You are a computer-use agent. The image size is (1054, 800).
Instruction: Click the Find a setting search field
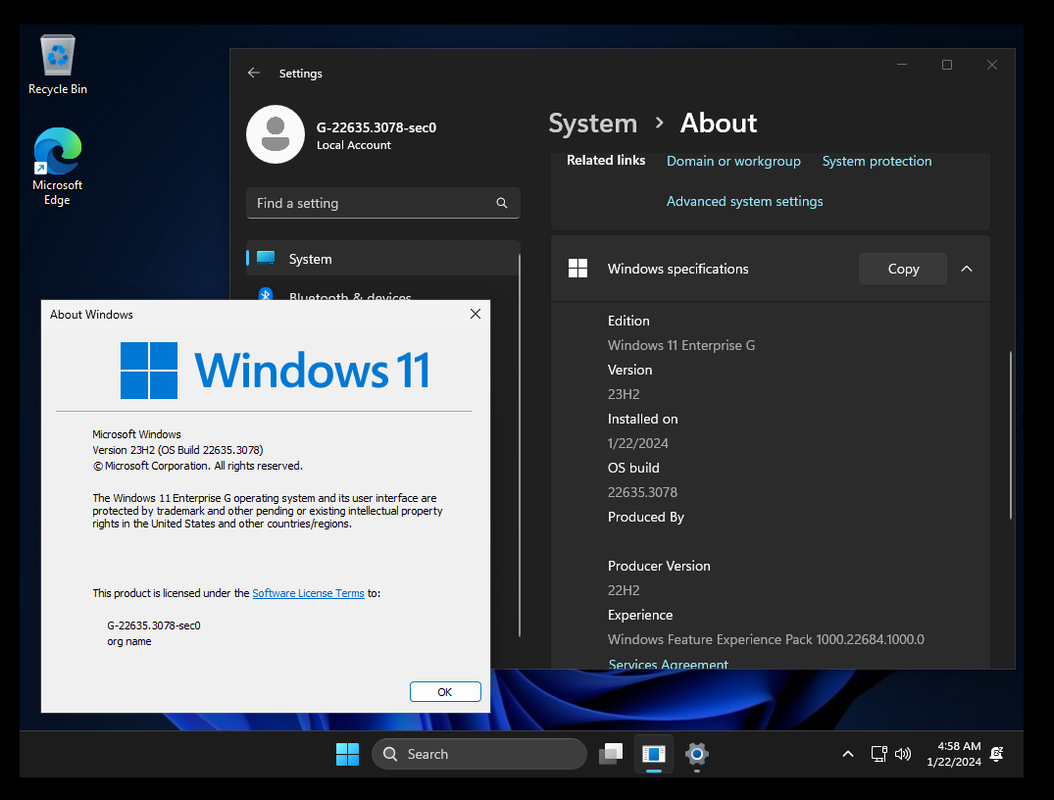tap(382, 203)
